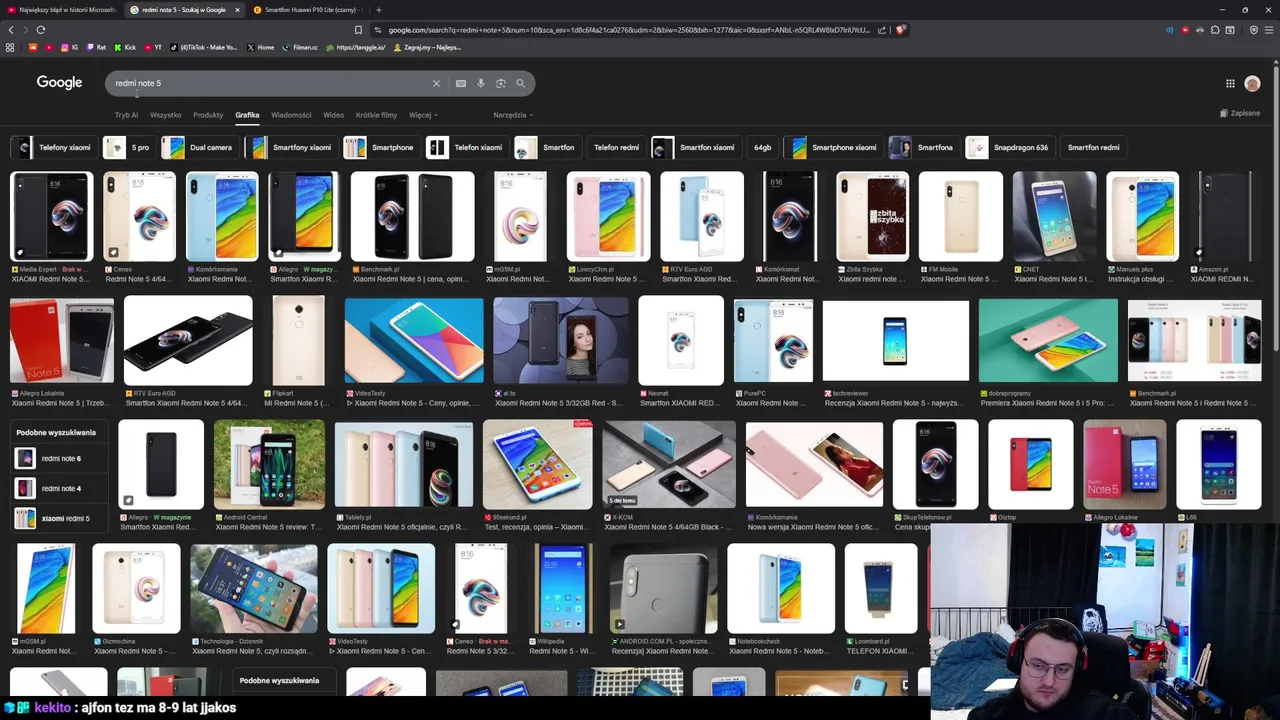
Task: Open the Zagraj.my bookmark
Action: 427,47
